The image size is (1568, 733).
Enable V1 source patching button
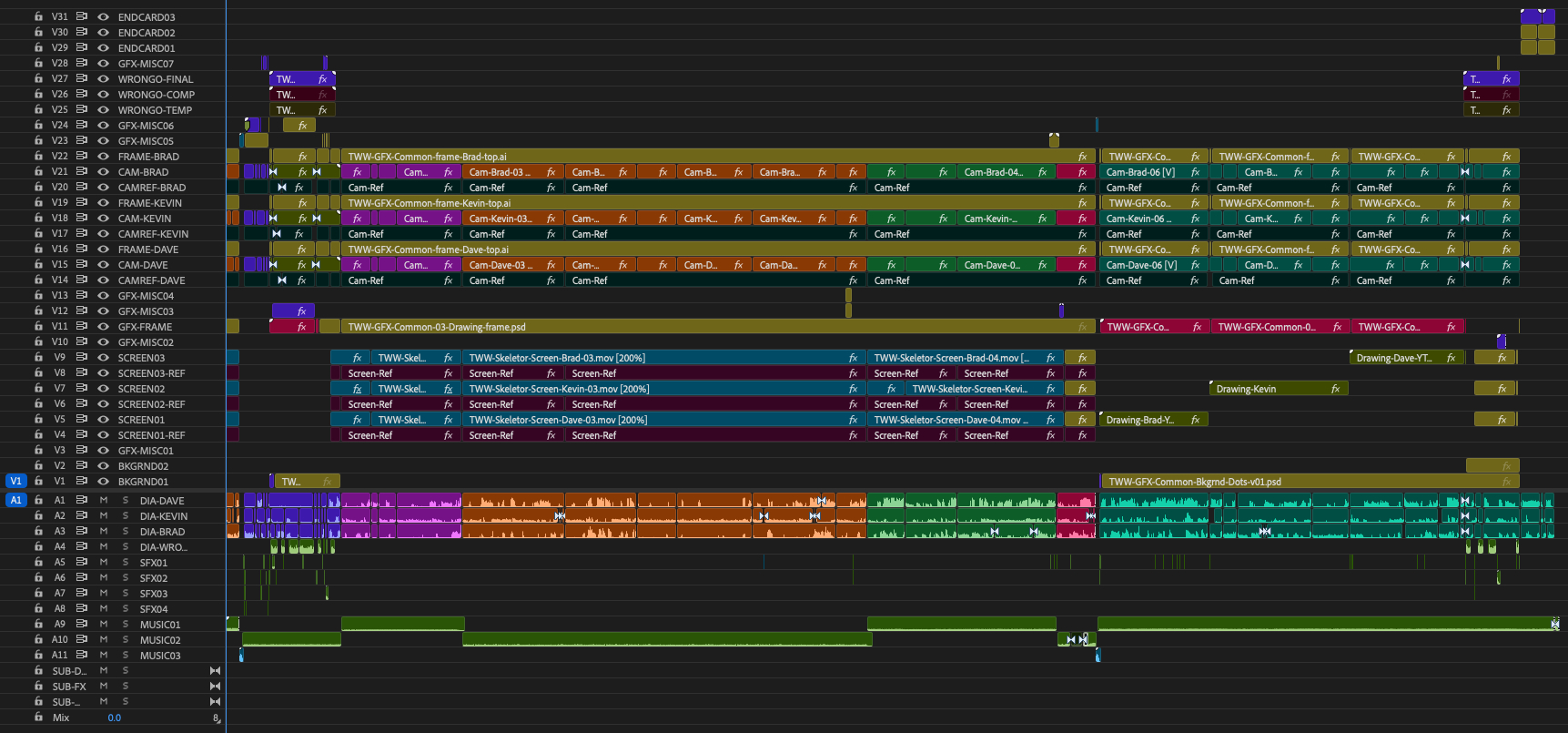[x=15, y=481]
